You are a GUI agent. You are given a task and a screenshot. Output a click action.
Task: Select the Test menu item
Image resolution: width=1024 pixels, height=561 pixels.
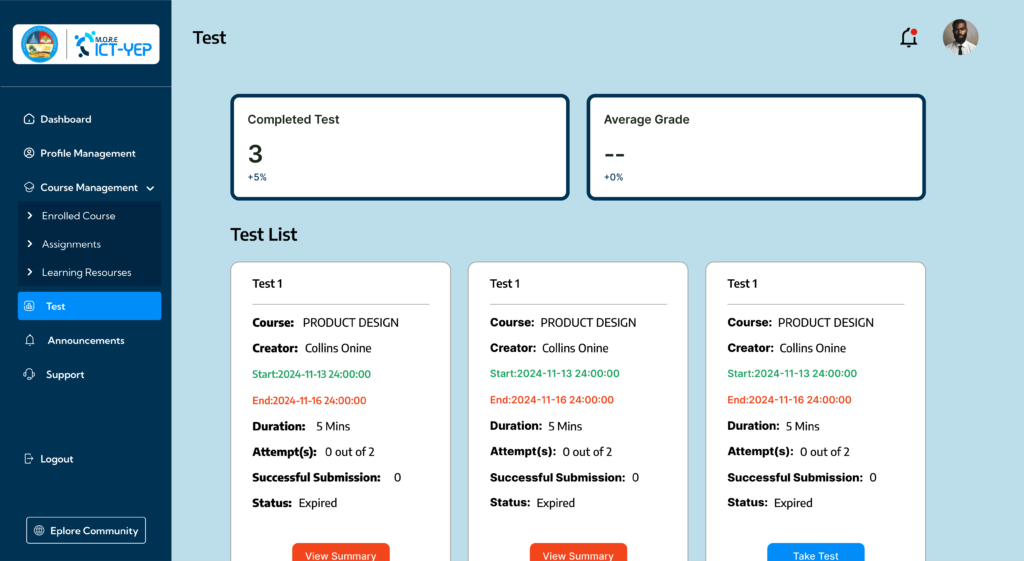[89, 306]
